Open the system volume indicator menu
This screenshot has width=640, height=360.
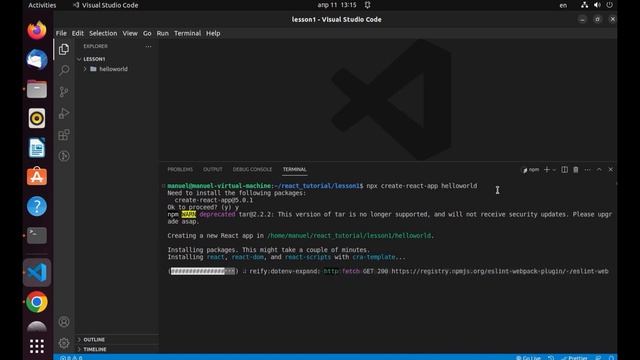597,5
